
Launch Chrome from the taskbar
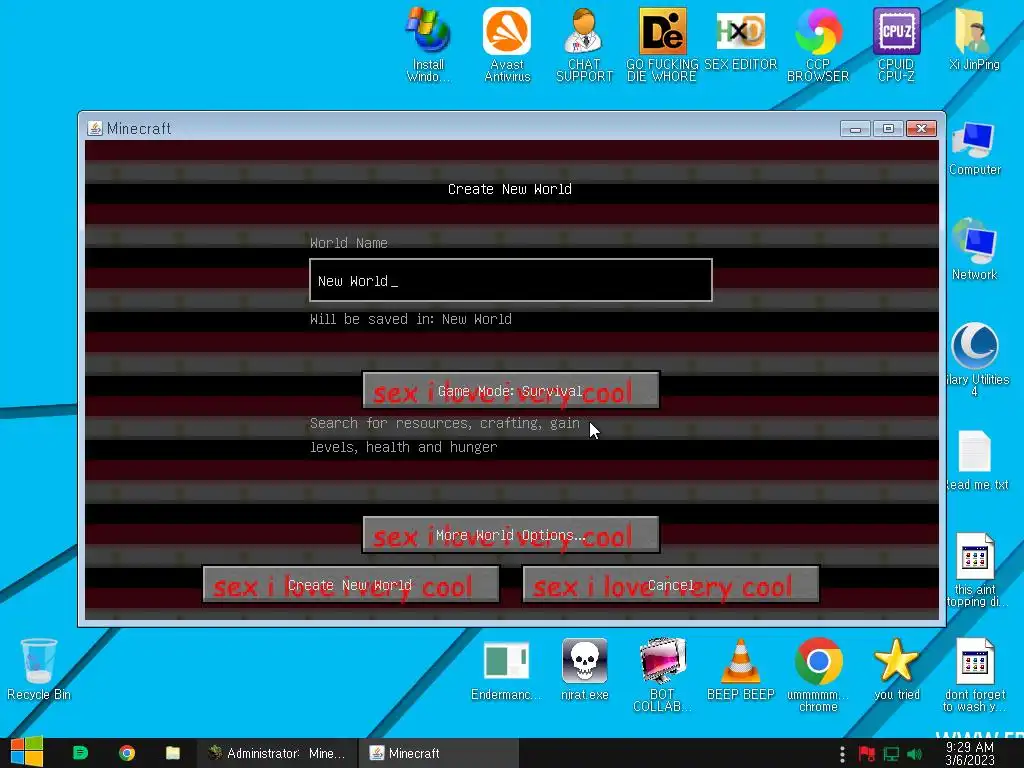pyautogui.click(x=127, y=753)
